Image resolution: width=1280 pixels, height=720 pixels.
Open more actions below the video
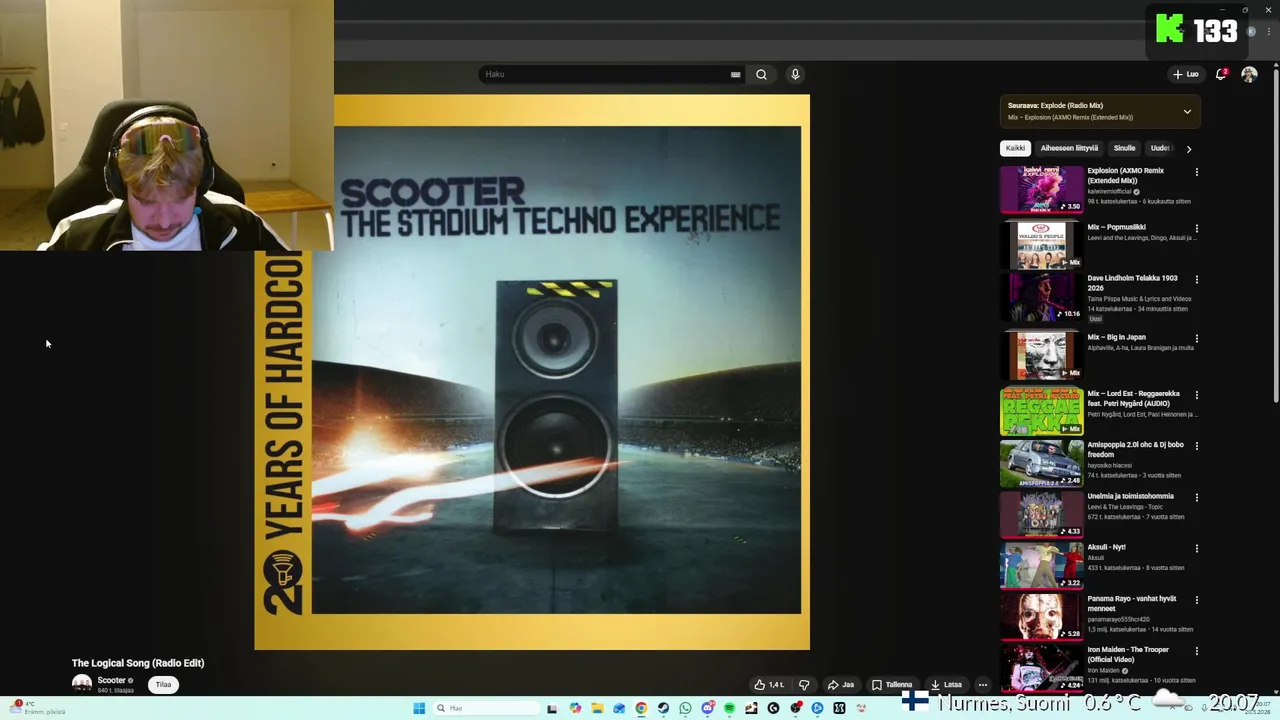pyautogui.click(x=983, y=685)
